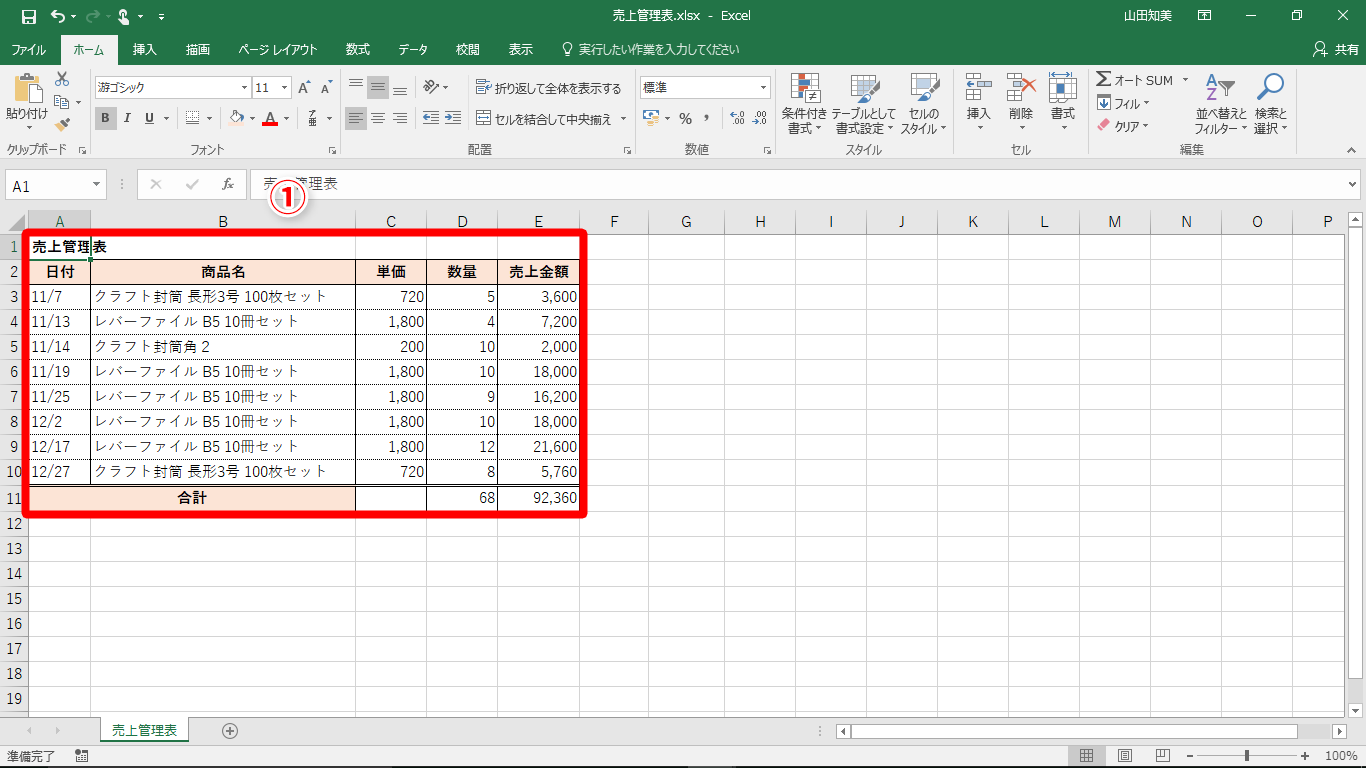Open the font size dropdown showing 11
1366x768 pixels.
click(x=285, y=88)
